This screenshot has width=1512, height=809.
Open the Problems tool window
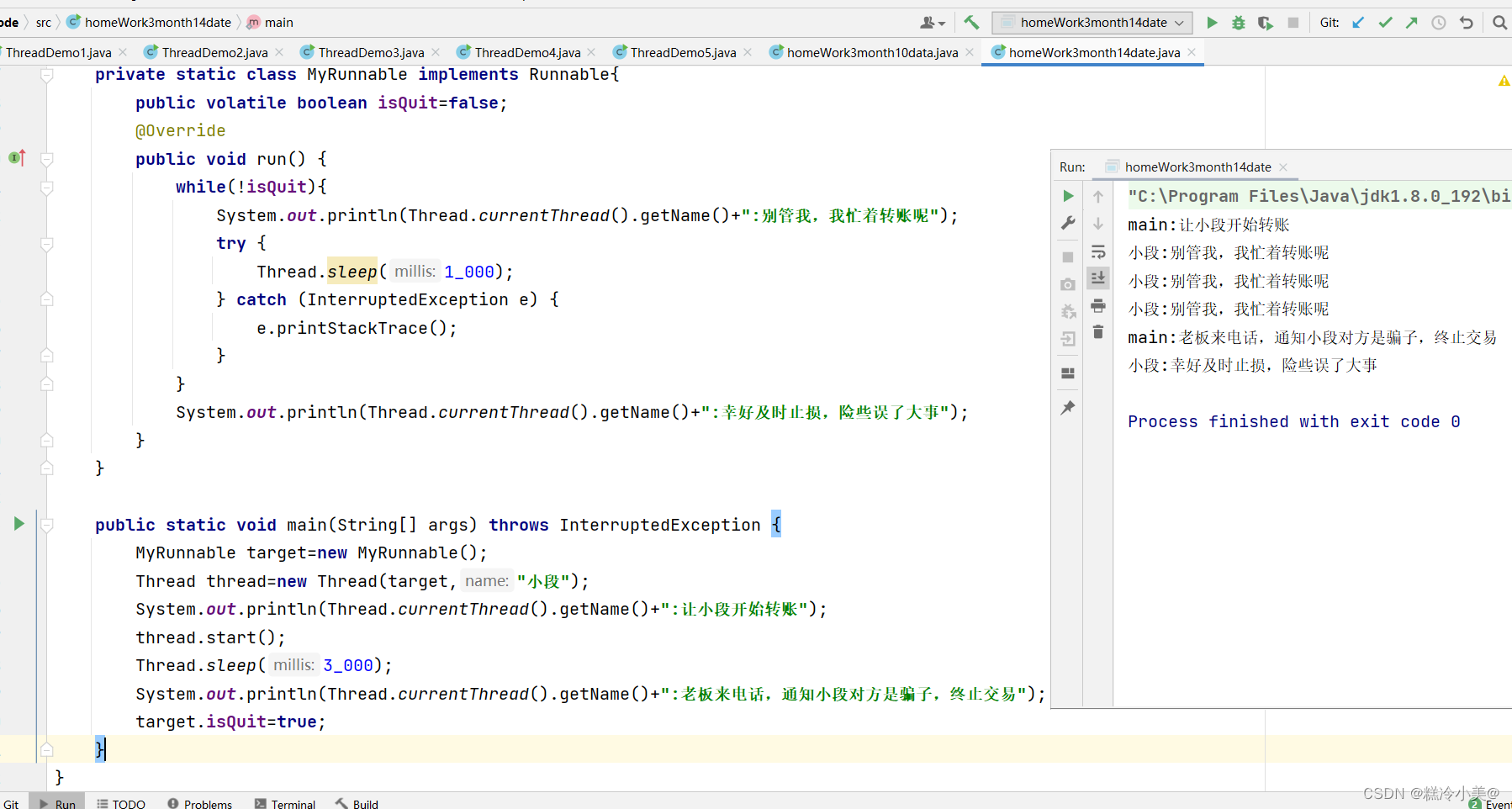tap(199, 804)
